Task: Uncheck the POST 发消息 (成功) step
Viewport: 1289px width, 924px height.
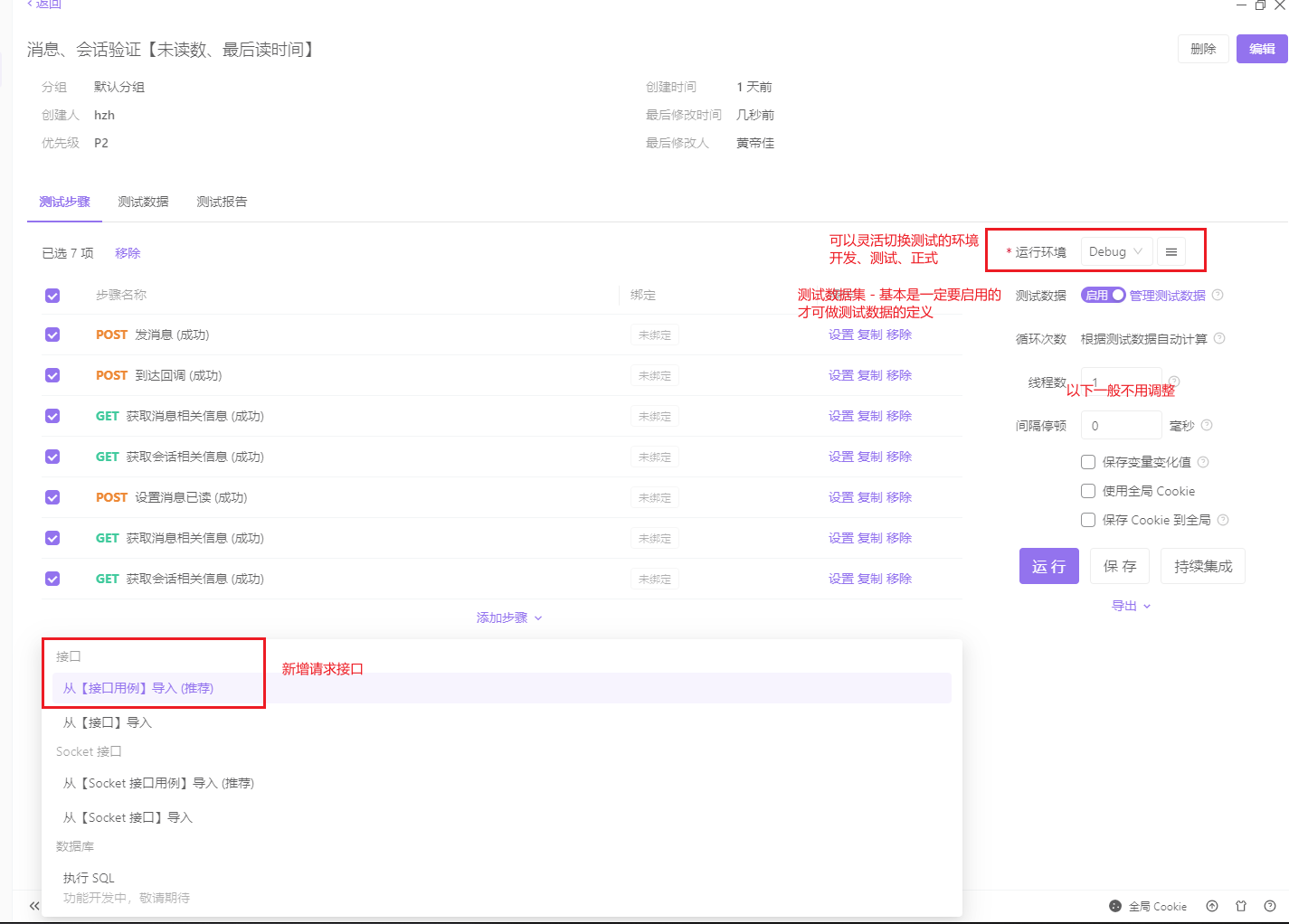Action: (x=52, y=335)
